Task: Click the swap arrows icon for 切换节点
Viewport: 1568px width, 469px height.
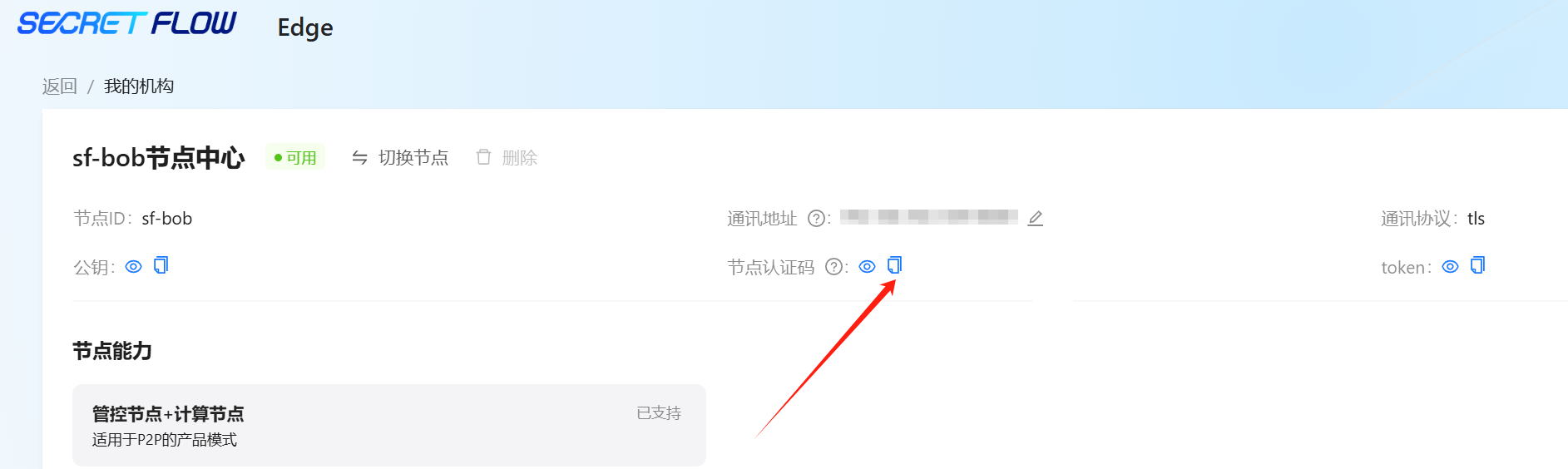Action: 359,158
